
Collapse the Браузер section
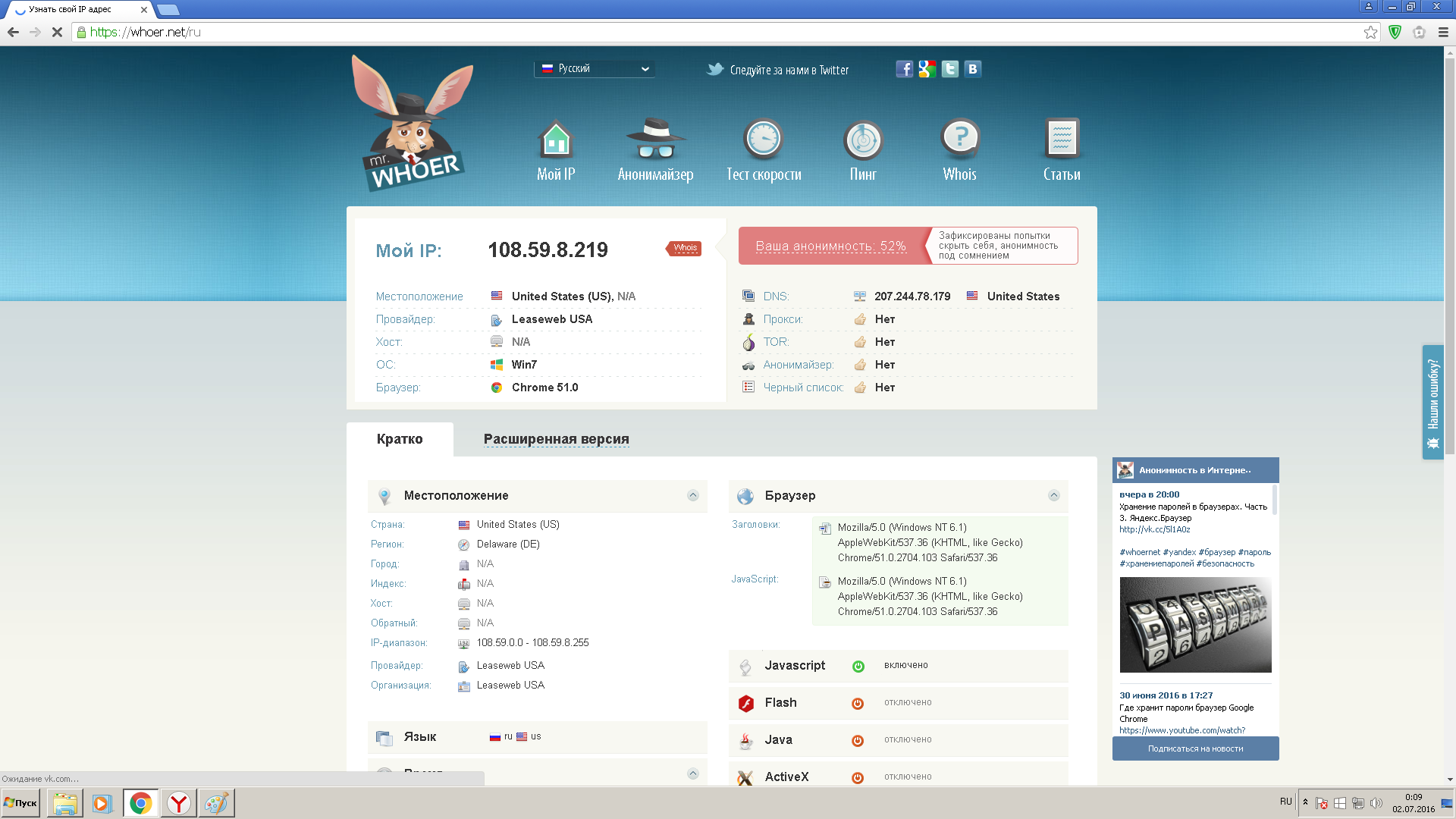(1053, 495)
